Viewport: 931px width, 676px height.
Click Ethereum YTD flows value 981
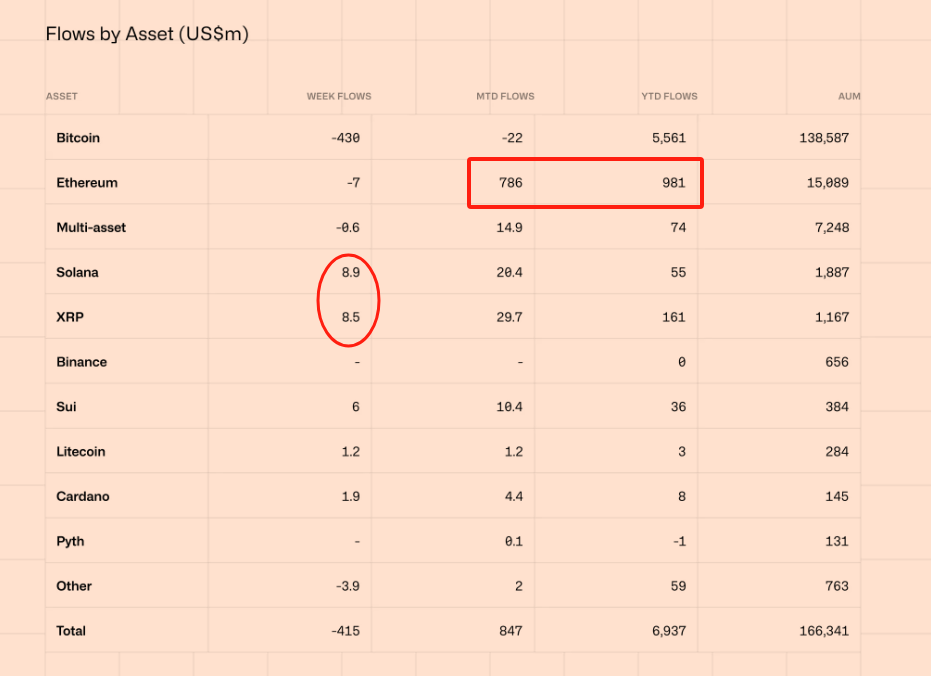pyautogui.click(x=674, y=183)
